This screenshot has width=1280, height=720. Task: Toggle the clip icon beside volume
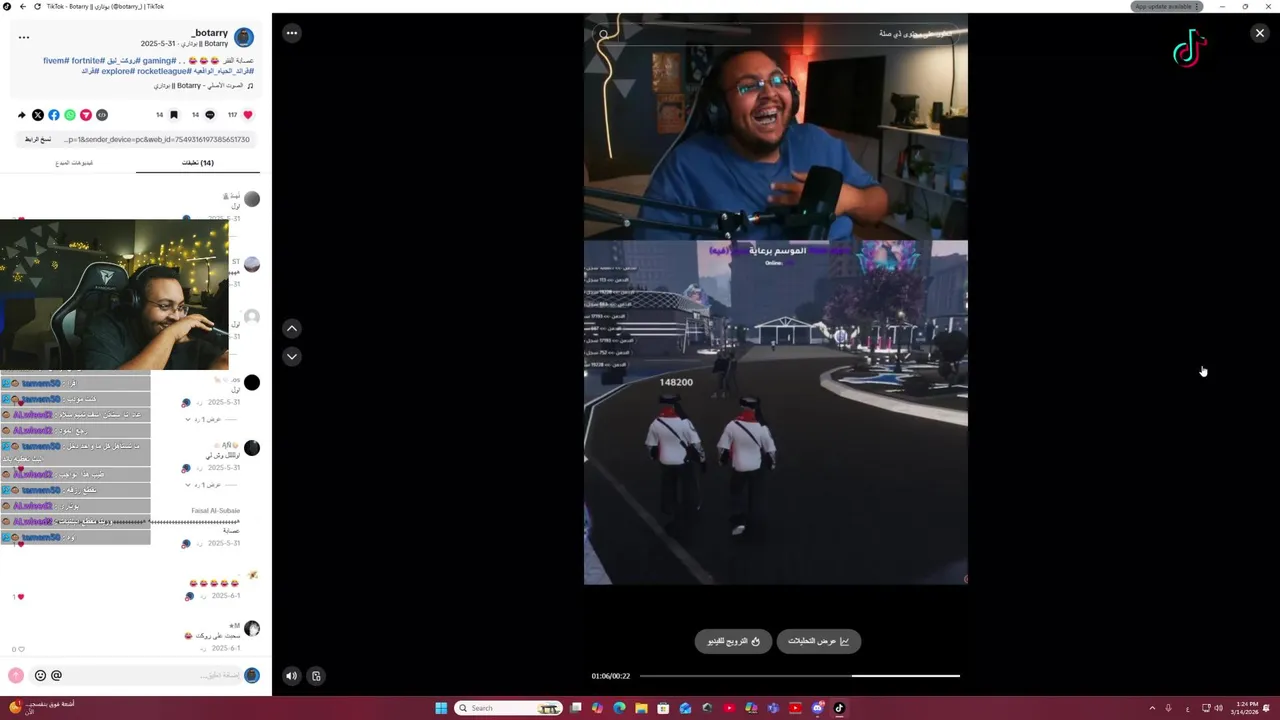click(316, 676)
